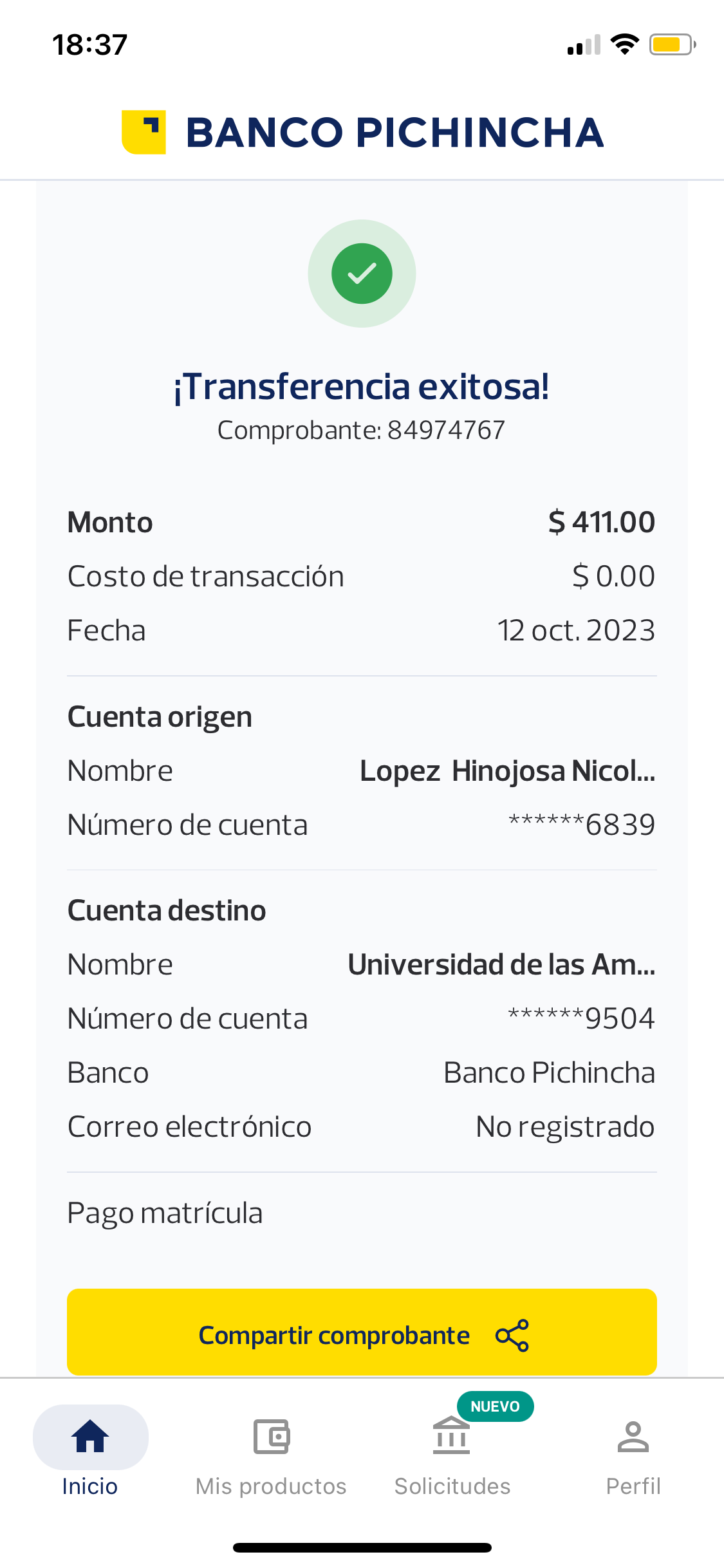Tap the green success checkmark icon
This screenshot has width=724, height=1568.
click(362, 274)
